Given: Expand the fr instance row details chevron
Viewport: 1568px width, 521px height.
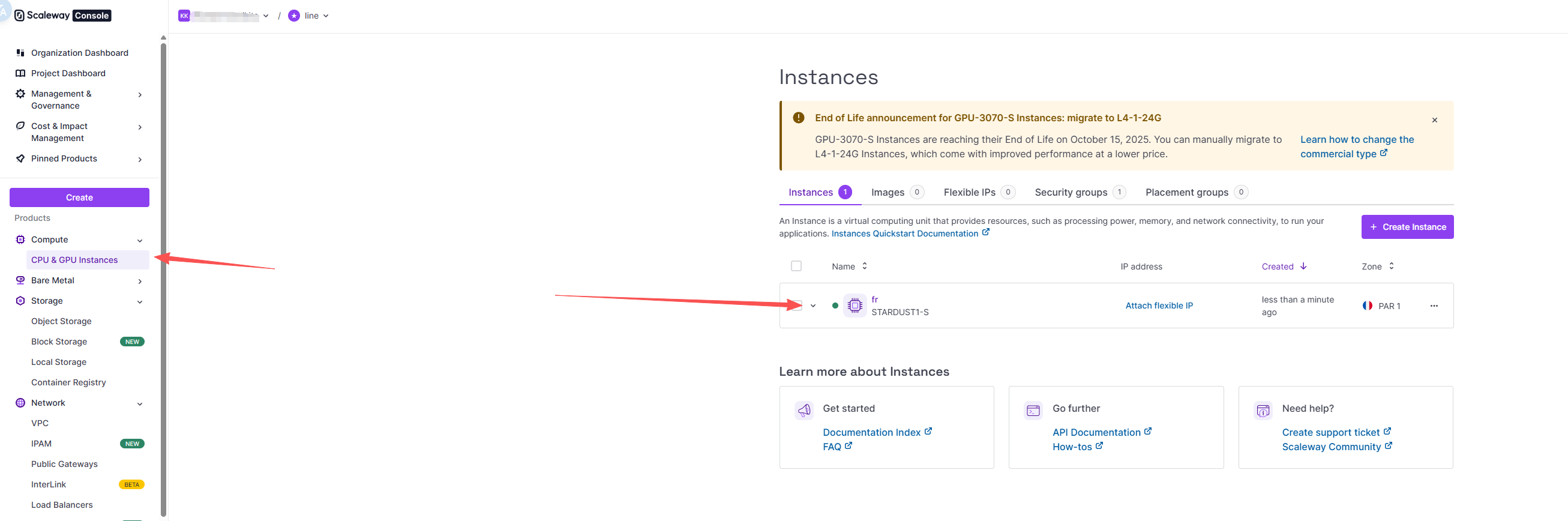Looking at the screenshot, I should 813,306.
